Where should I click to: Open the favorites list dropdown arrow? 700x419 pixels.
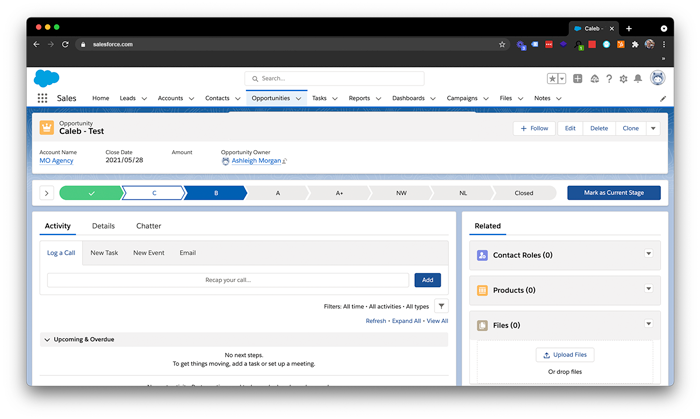click(562, 79)
